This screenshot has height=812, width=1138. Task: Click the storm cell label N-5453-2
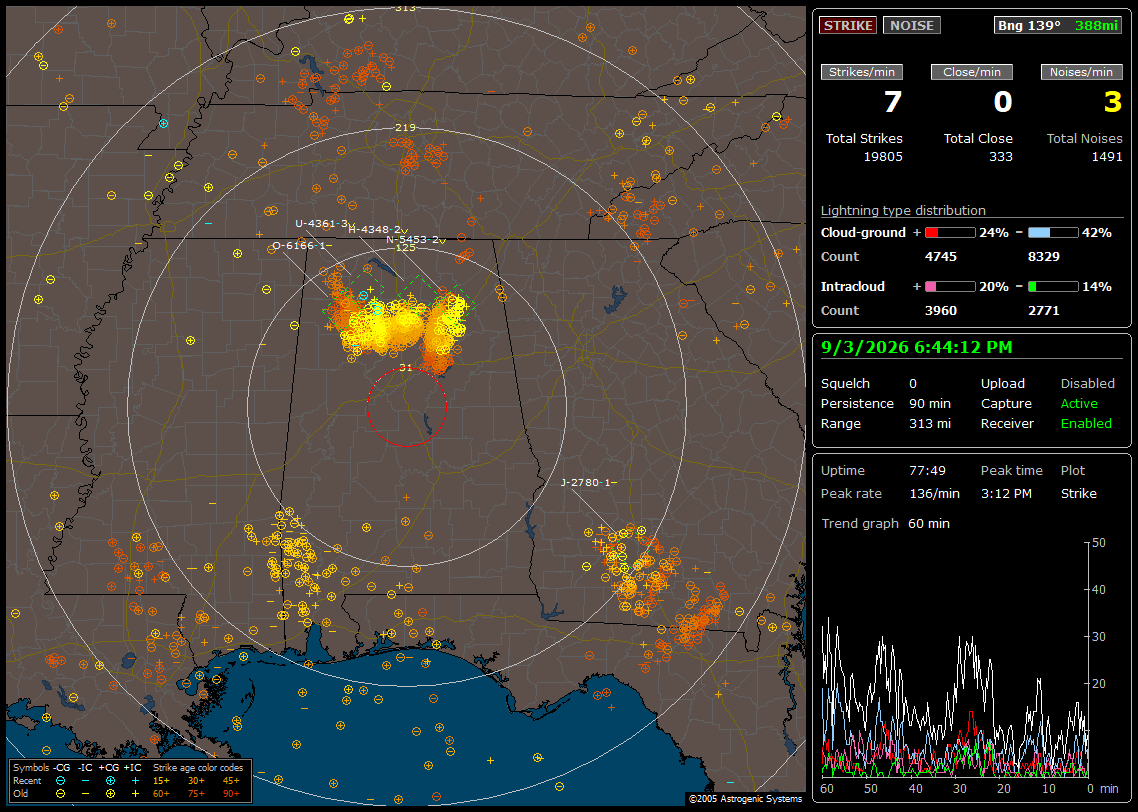pos(413,239)
